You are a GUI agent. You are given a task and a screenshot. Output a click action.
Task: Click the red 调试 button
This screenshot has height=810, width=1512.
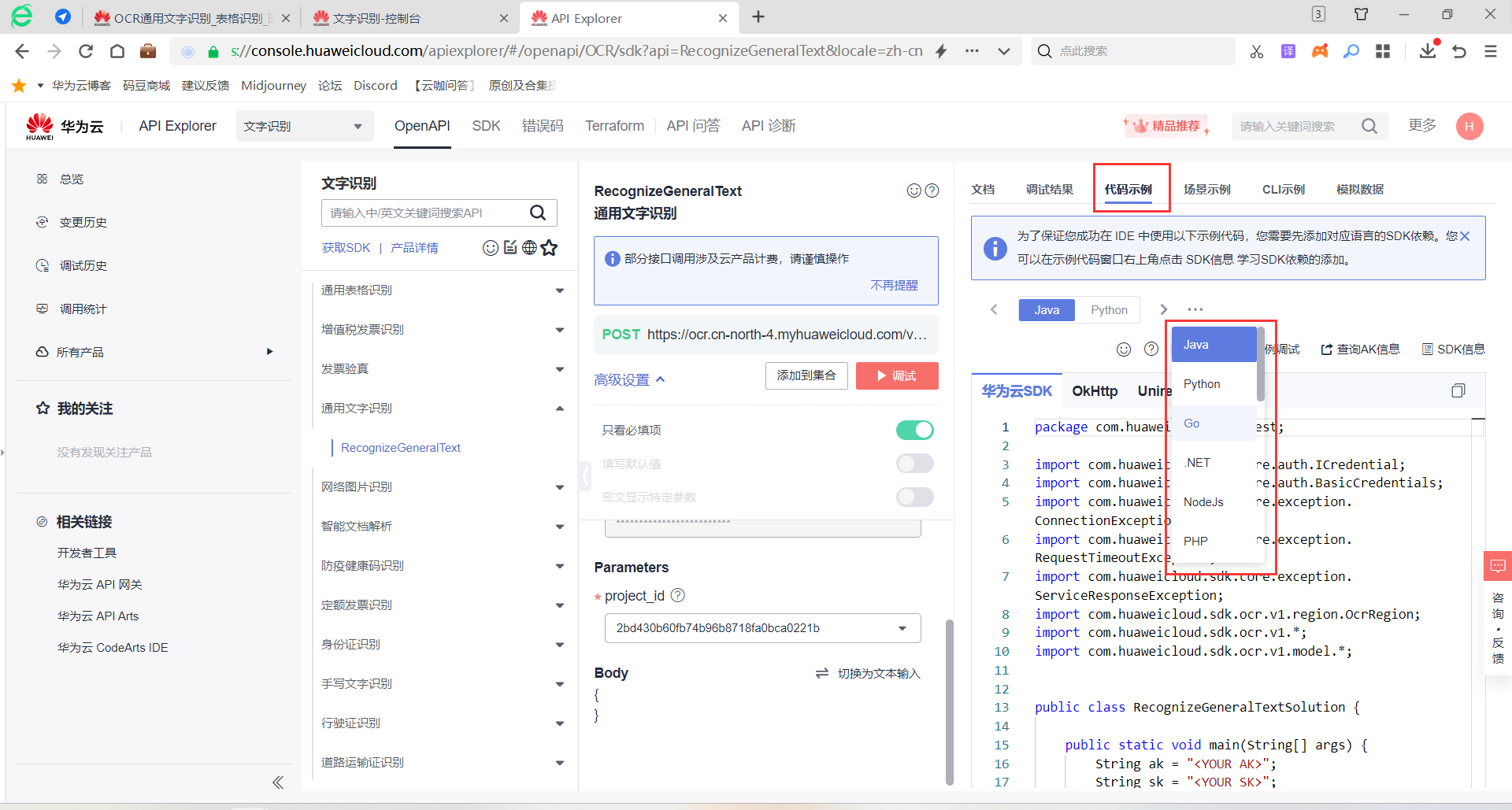897,375
